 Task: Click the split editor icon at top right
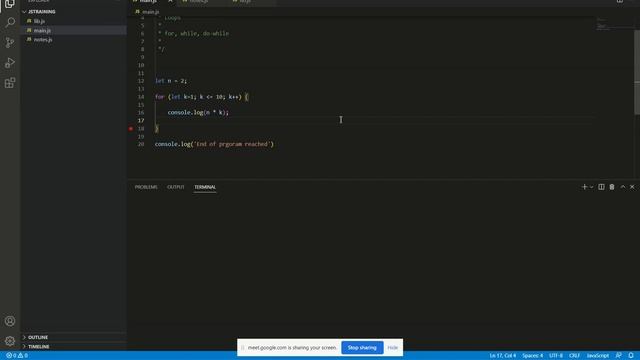[620, 1]
